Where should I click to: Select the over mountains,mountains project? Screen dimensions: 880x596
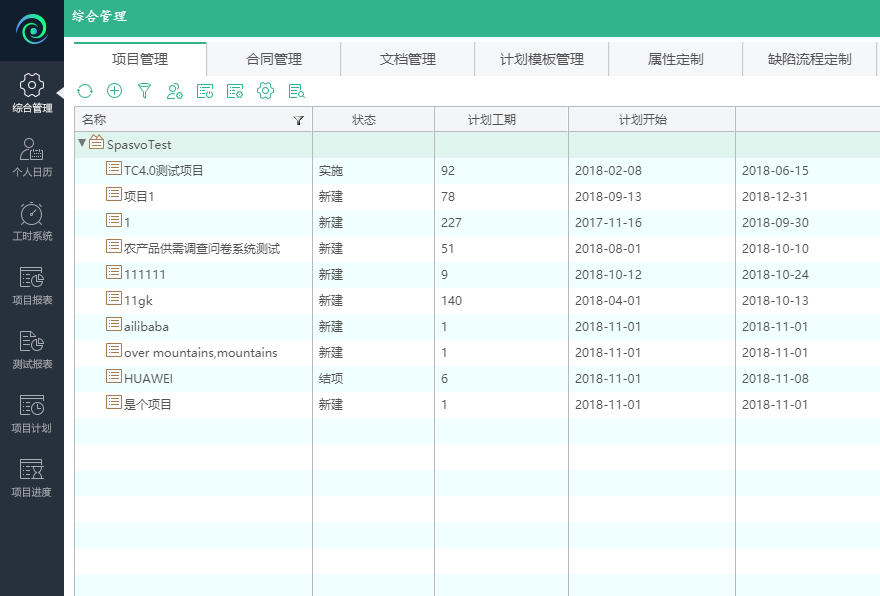pos(200,352)
